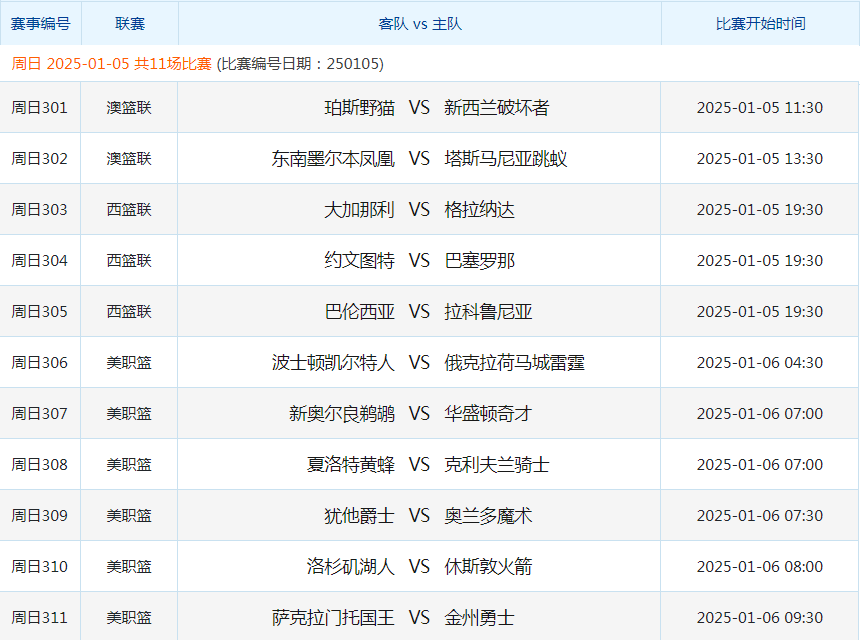Viewport: 860px width, 640px height.
Task: Click match number 周日307
Action: 39,414
